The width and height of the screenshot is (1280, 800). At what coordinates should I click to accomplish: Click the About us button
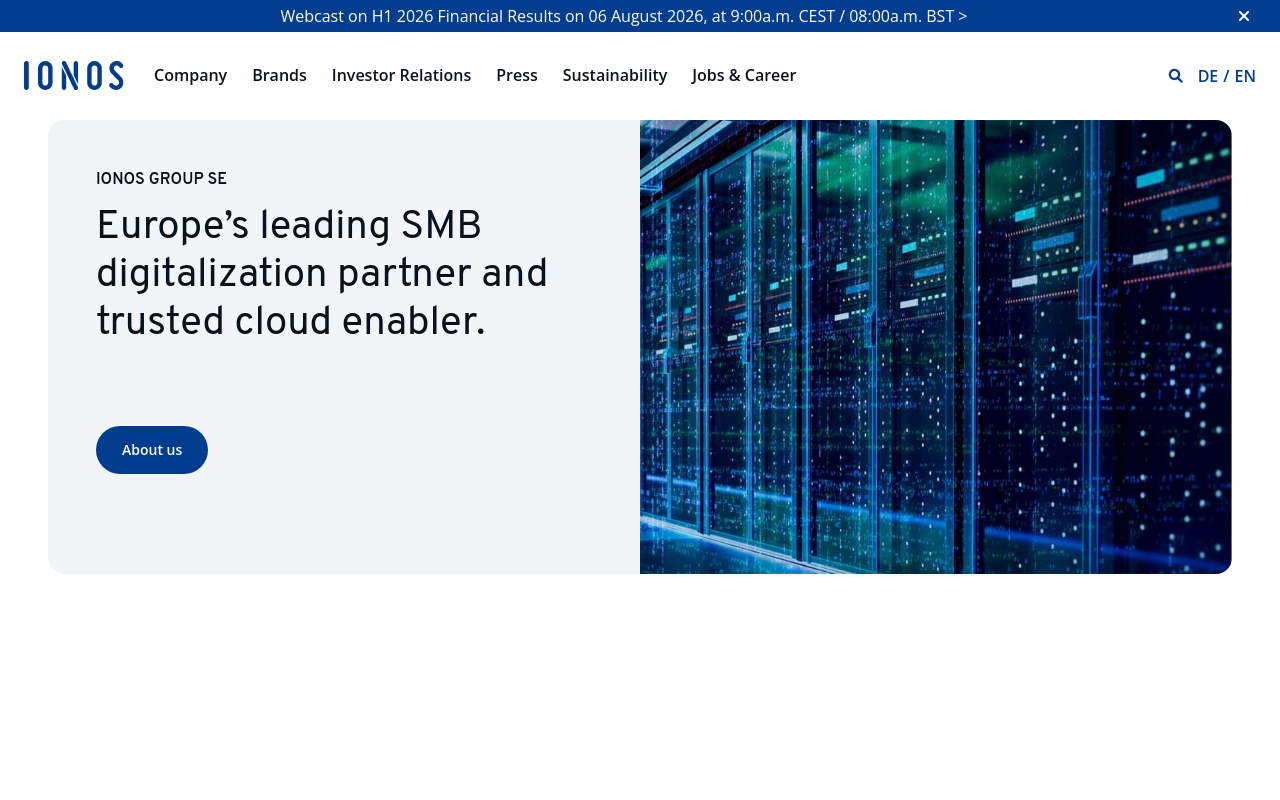point(152,450)
